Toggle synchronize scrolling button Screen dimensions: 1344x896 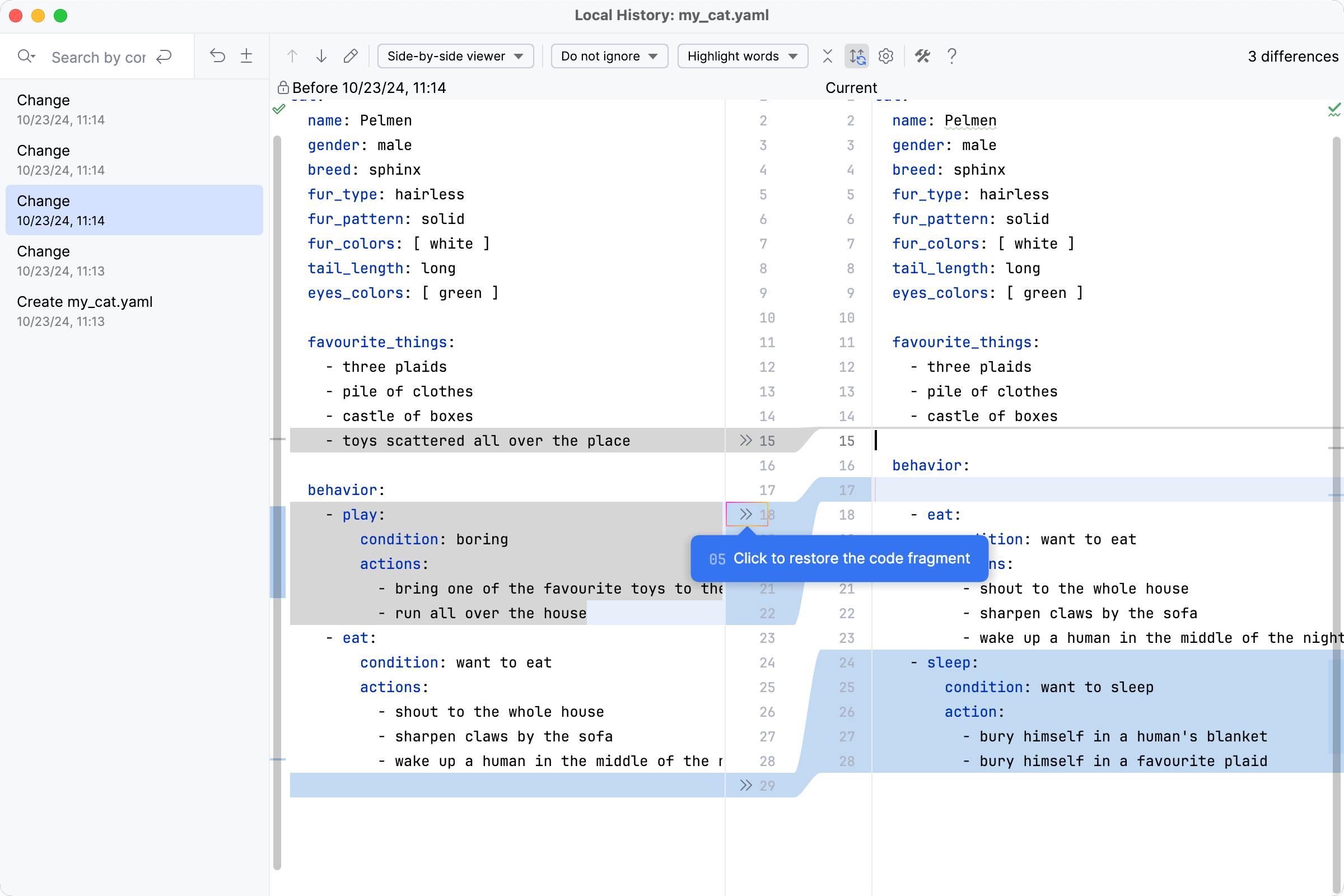point(857,56)
